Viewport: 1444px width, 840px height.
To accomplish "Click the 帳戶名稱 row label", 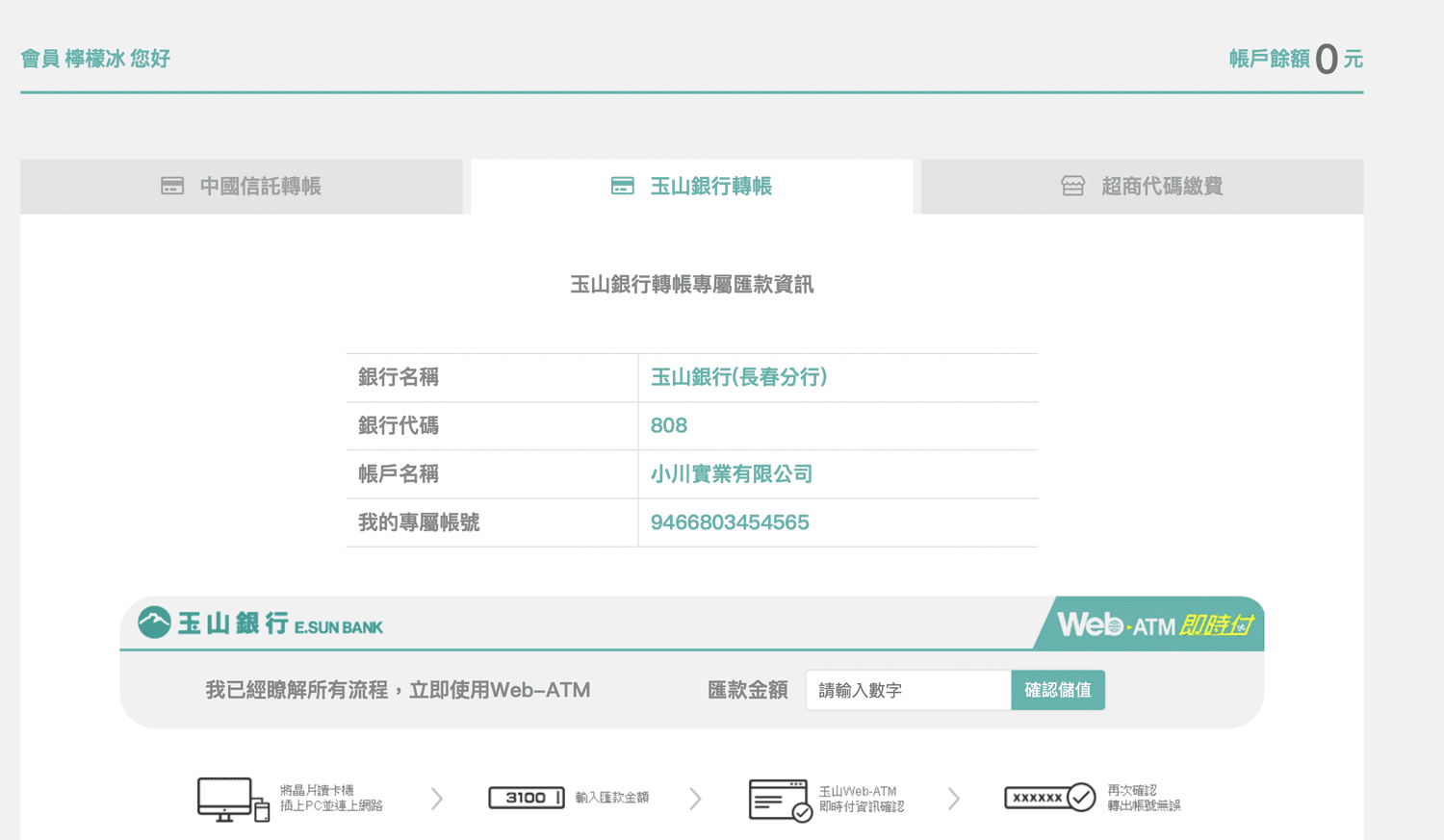I will (399, 474).
